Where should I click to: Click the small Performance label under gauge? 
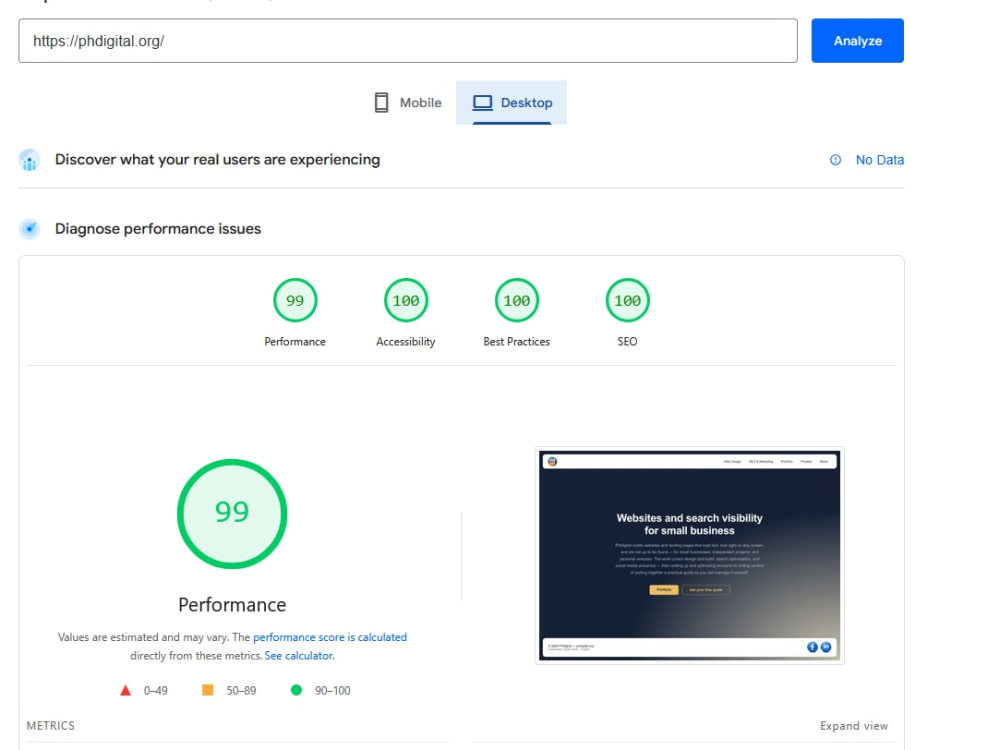click(x=295, y=342)
